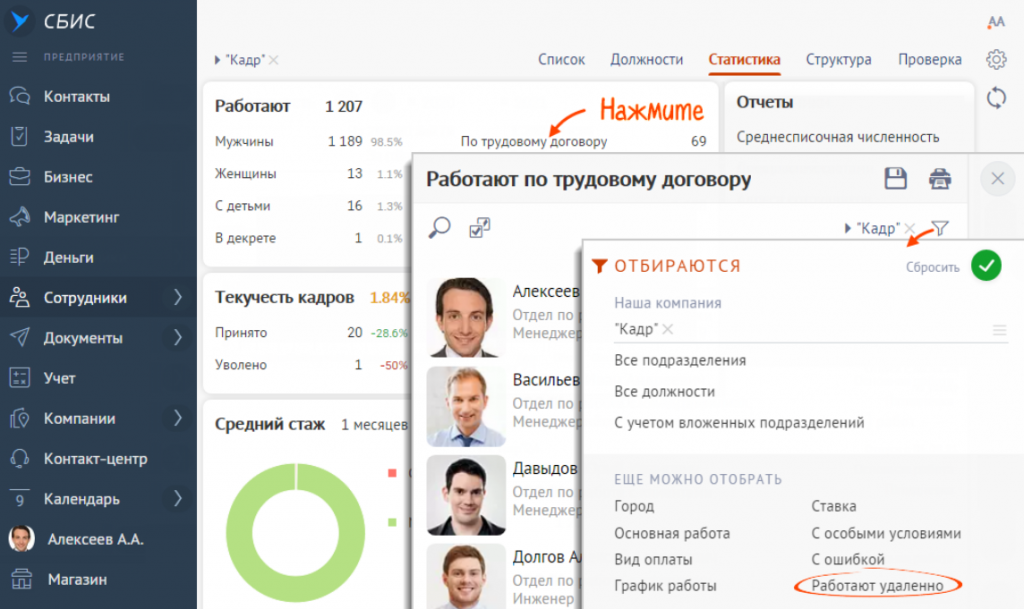
Task: Click the Календарь date icon
Action: (20, 499)
